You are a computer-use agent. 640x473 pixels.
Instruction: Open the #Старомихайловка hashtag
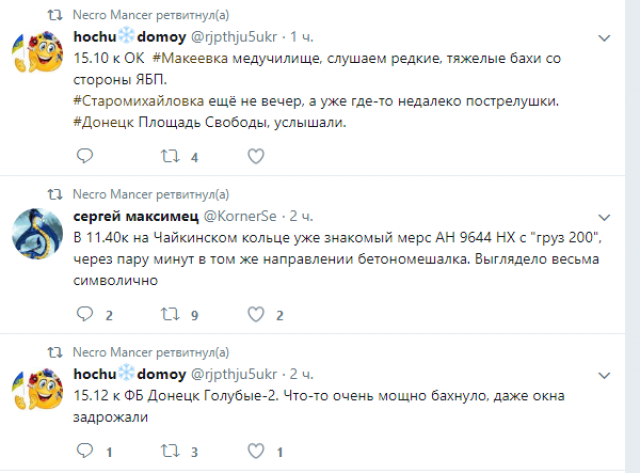(x=142, y=99)
